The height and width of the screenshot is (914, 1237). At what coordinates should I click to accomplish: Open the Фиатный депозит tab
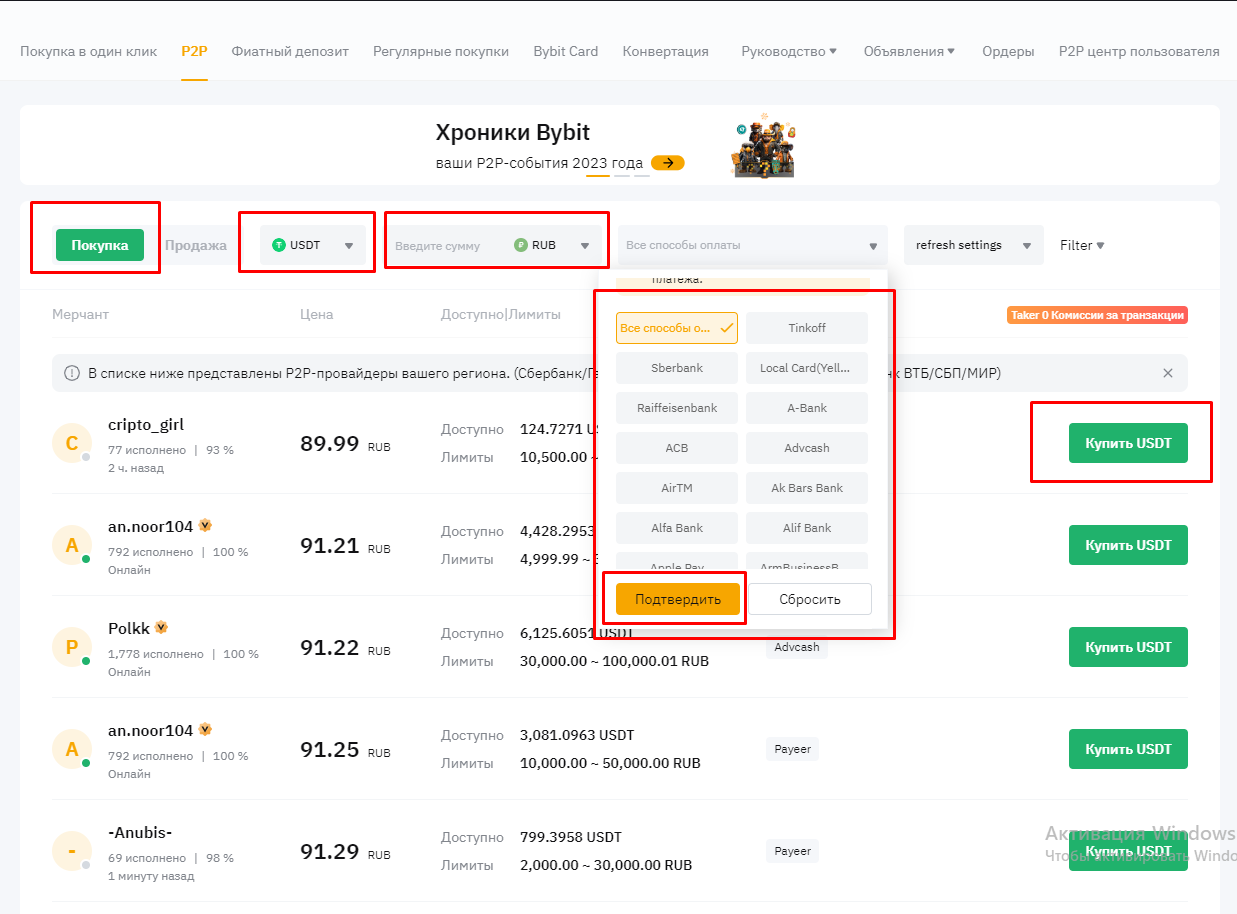pos(290,51)
